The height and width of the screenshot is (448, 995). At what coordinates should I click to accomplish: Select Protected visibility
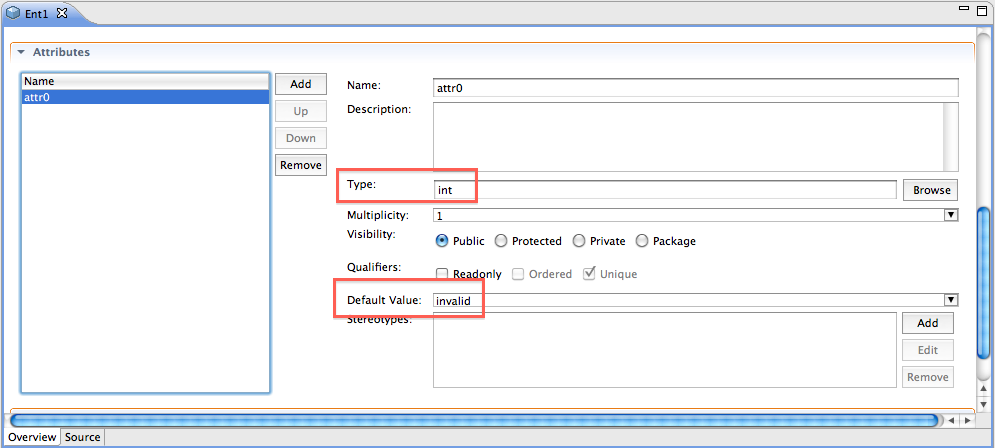[501, 241]
